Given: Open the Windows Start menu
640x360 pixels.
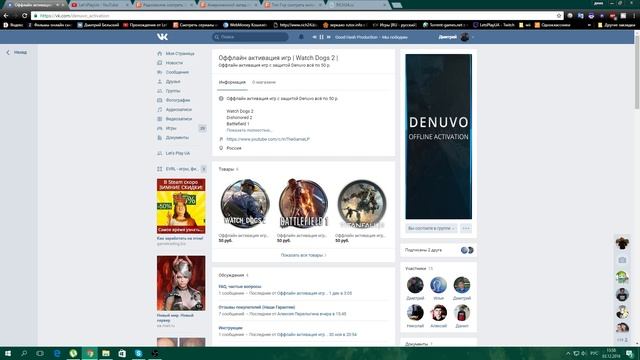Looking at the screenshot, I should point(7,353).
